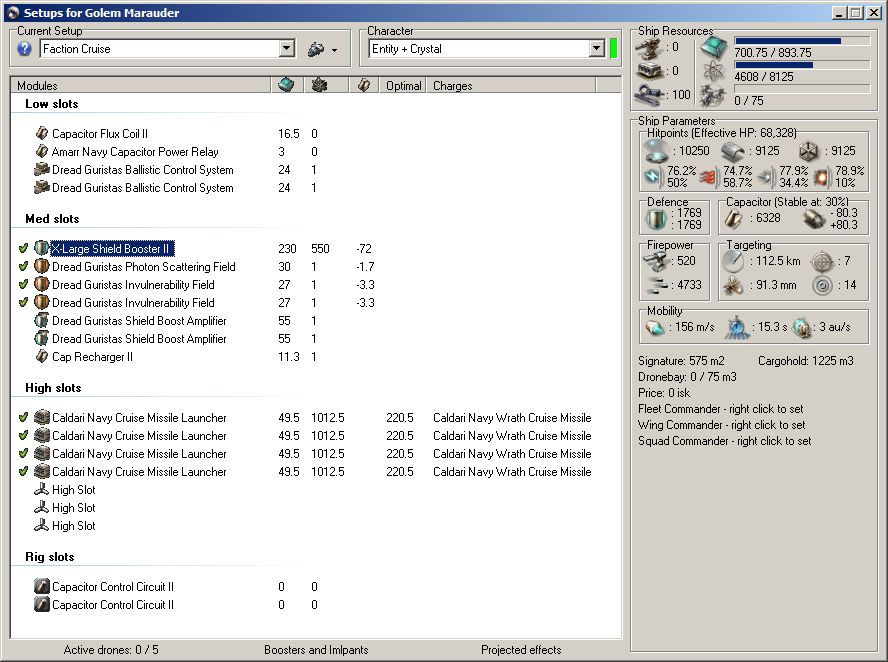
Task: Click the powergrid usage bar 4608 / 8125
Action: (802, 65)
